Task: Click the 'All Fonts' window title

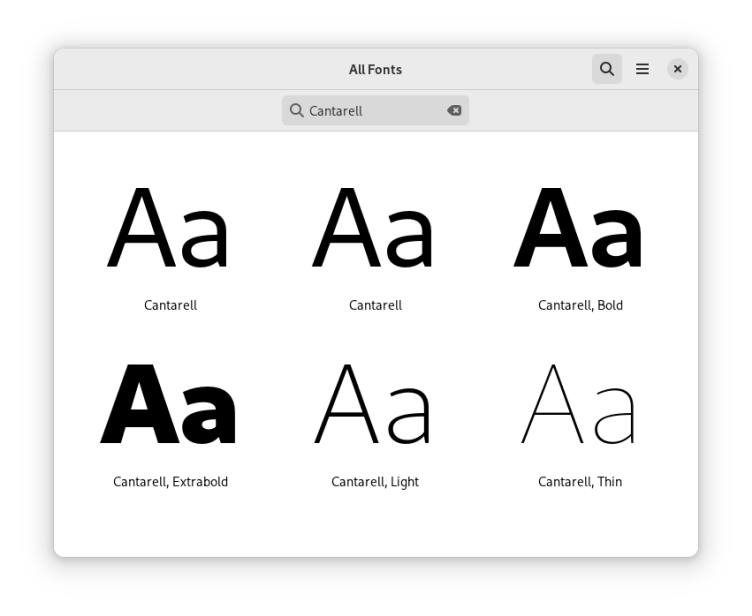Action: [375, 69]
